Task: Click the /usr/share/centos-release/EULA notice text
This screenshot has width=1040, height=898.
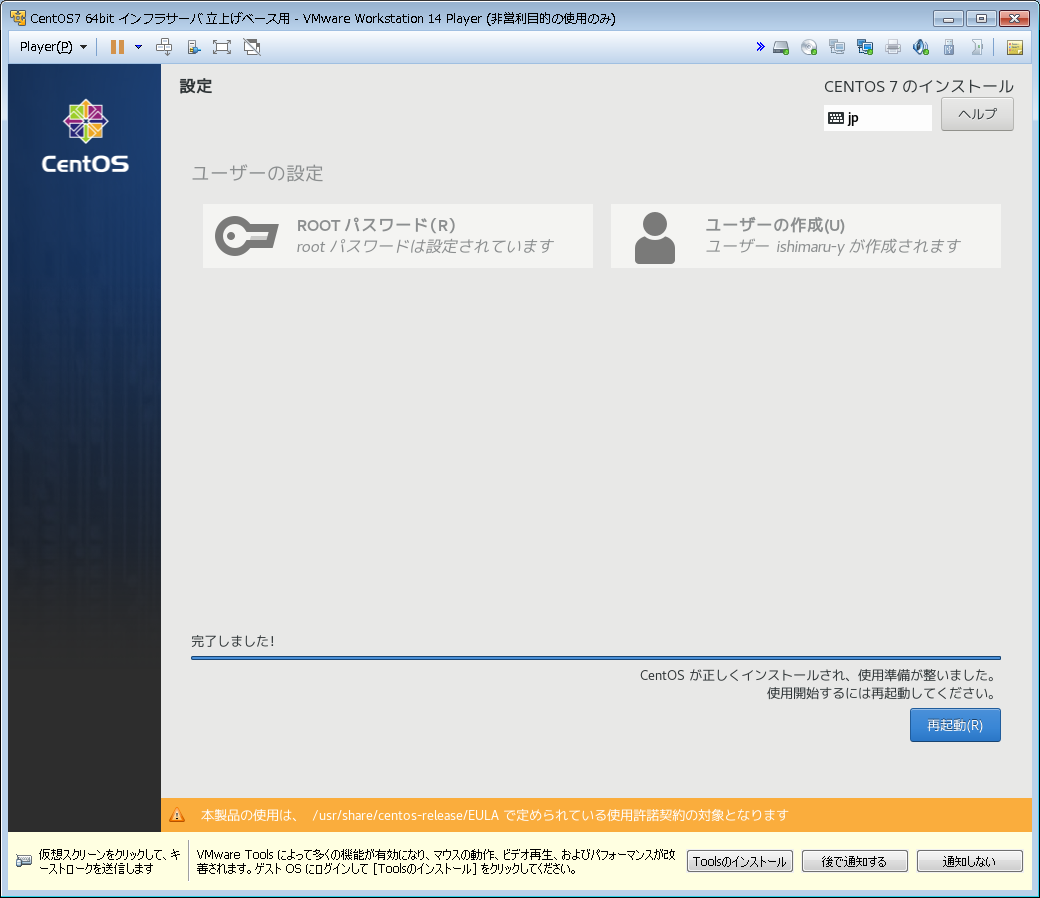Action: point(495,815)
